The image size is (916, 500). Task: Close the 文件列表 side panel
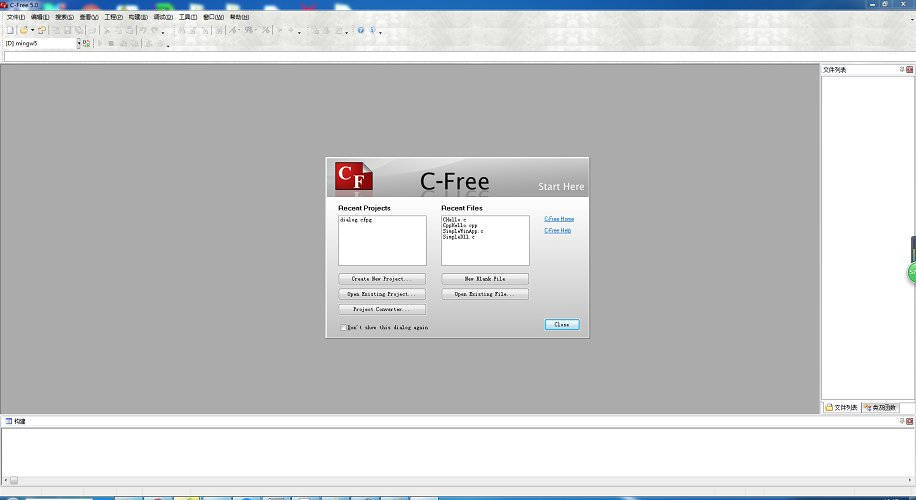click(x=910, y=70)
